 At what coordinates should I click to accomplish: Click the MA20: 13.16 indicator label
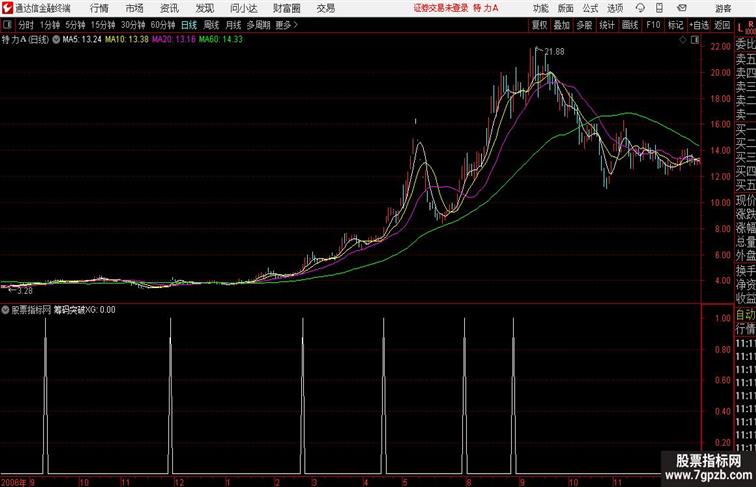tap(174, 40)
